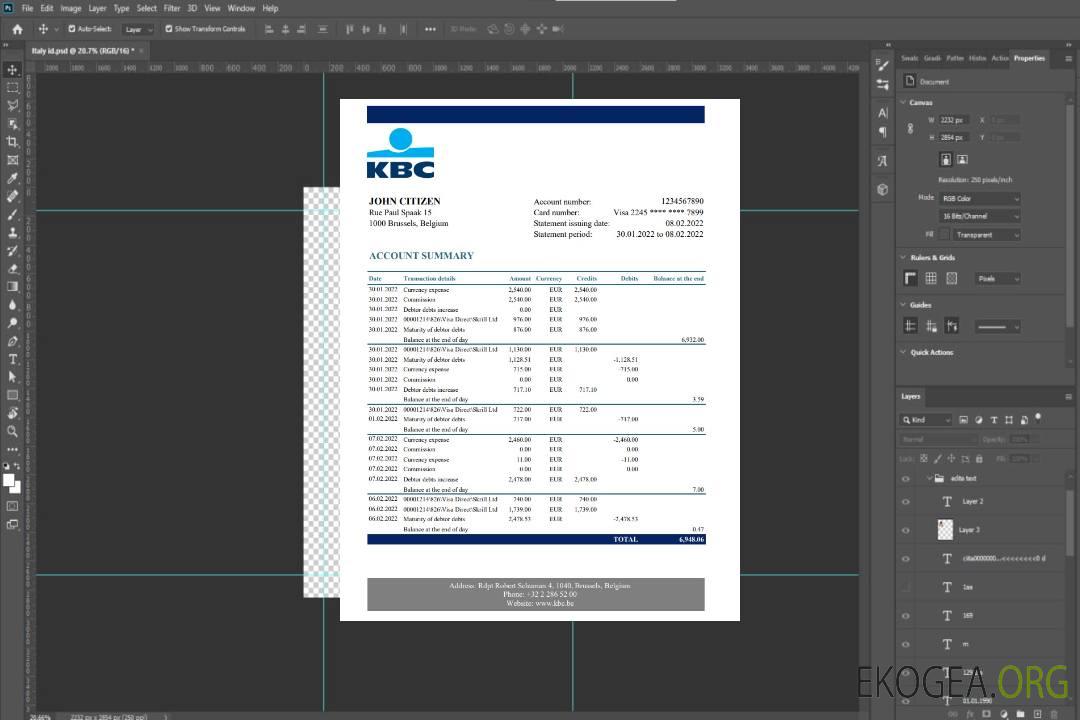Screen dimensions: 1080x720
Task: Select the Eraser tool
Action: (x=12, y=269)
